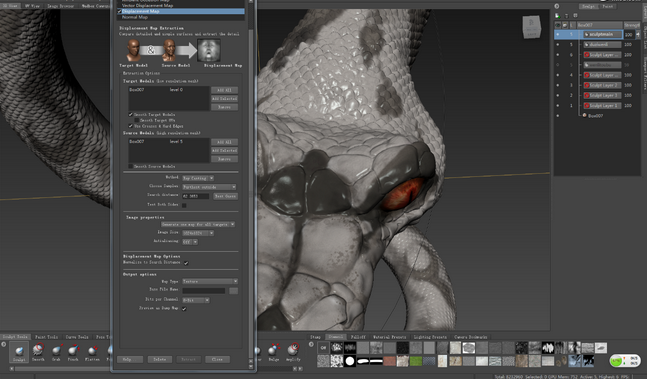Click the lock column header icon in Layers
Screen dimensions: 647x379
565,25
